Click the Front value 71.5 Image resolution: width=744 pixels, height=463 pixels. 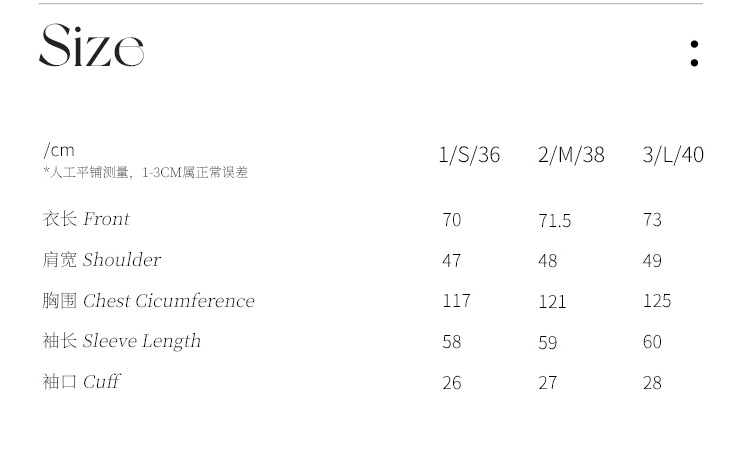tap(554, 220)
